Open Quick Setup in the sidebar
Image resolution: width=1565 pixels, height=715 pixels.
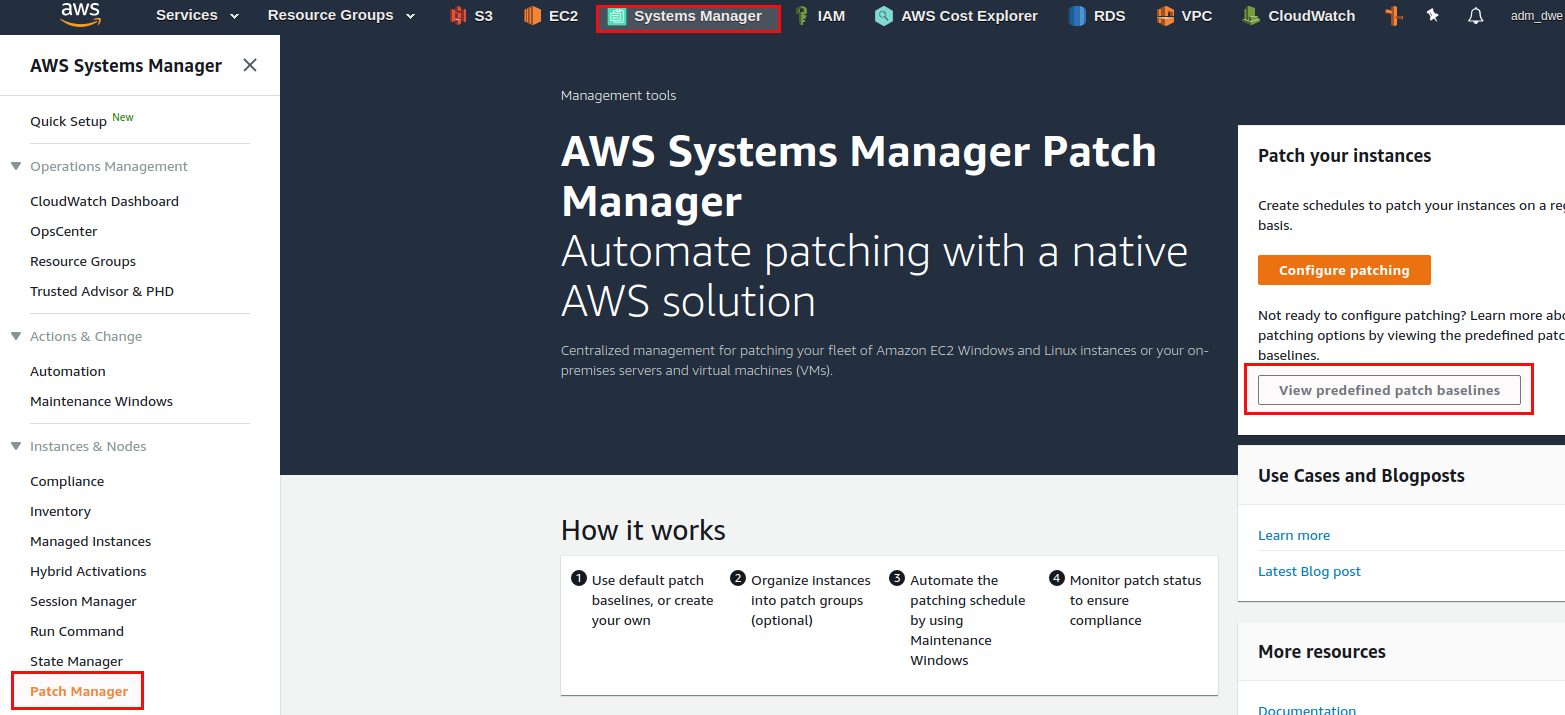[68, 121]
